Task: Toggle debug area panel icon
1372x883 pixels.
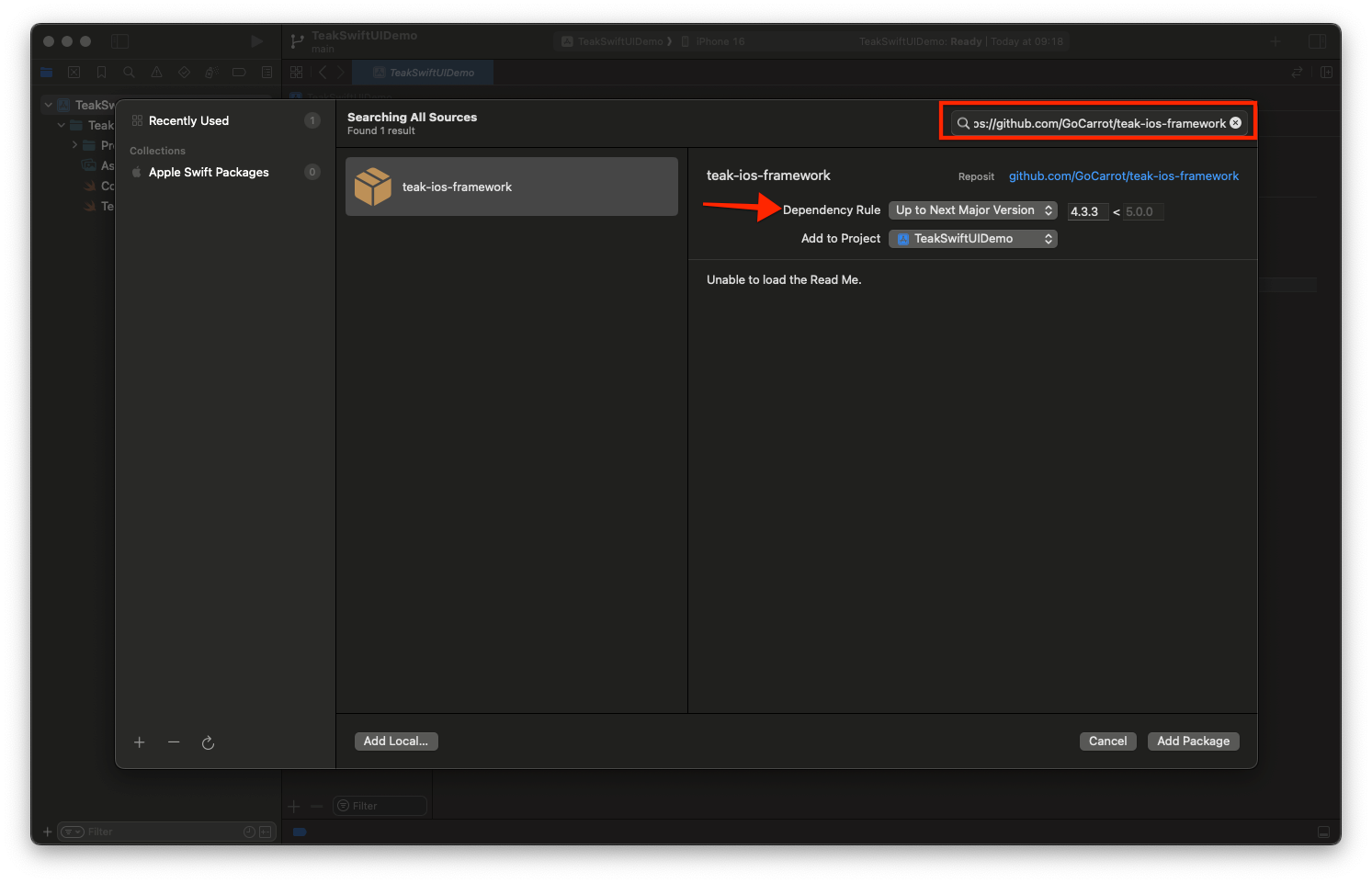Action: (x=1323, y=832)
